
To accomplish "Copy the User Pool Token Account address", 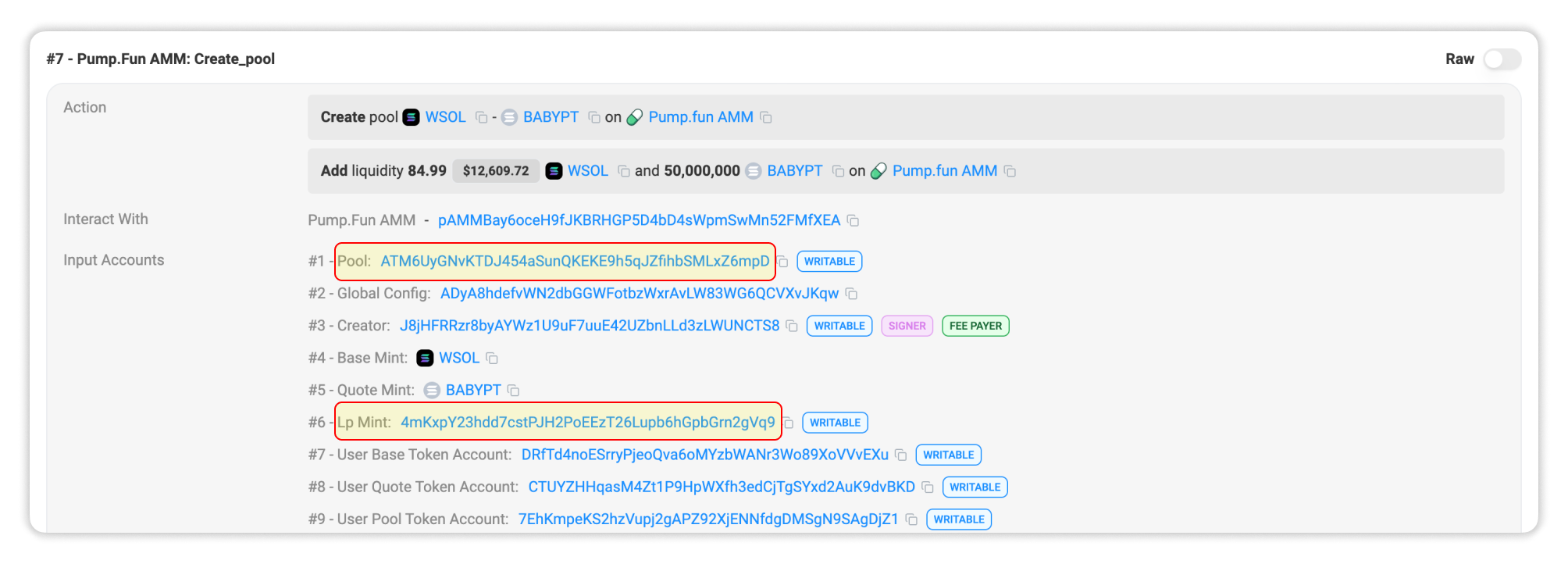I will tap(911, 519).
